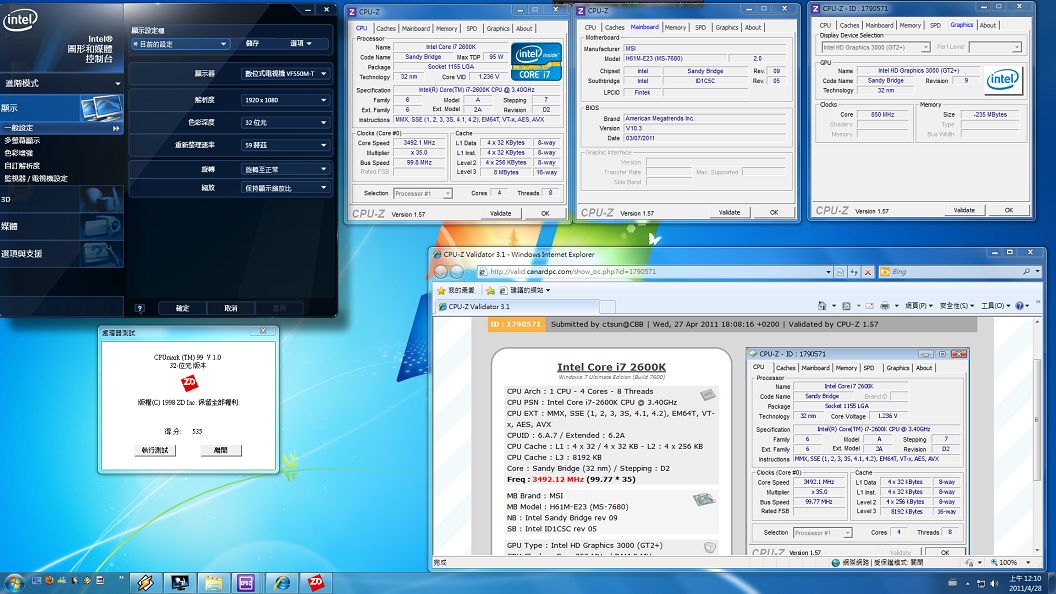Click the IE compatibility view icon
1056x594 pixels.
(840, 272)
